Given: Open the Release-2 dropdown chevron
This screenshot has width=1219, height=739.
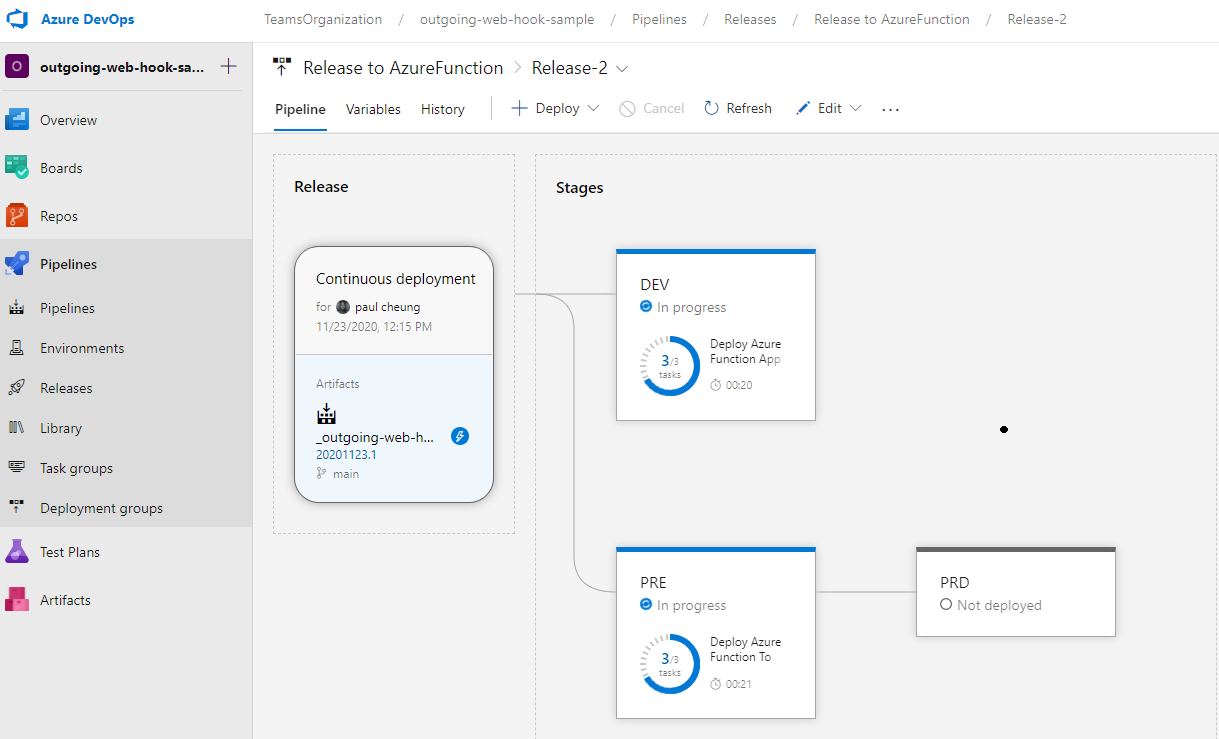Looking at the screenshot, I should click(622, 68).
